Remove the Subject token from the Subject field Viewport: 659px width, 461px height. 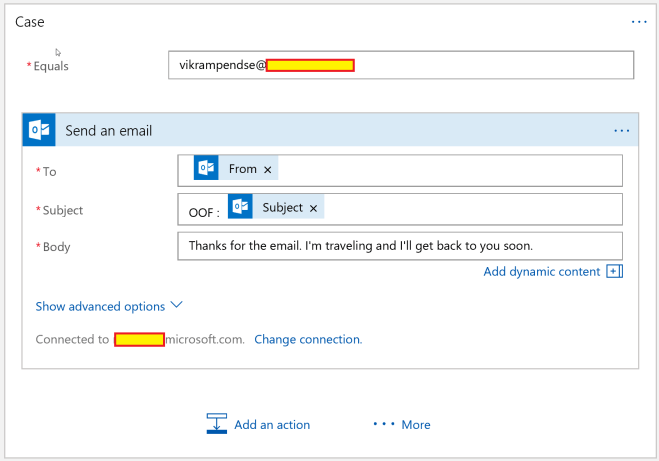(313, 208)
